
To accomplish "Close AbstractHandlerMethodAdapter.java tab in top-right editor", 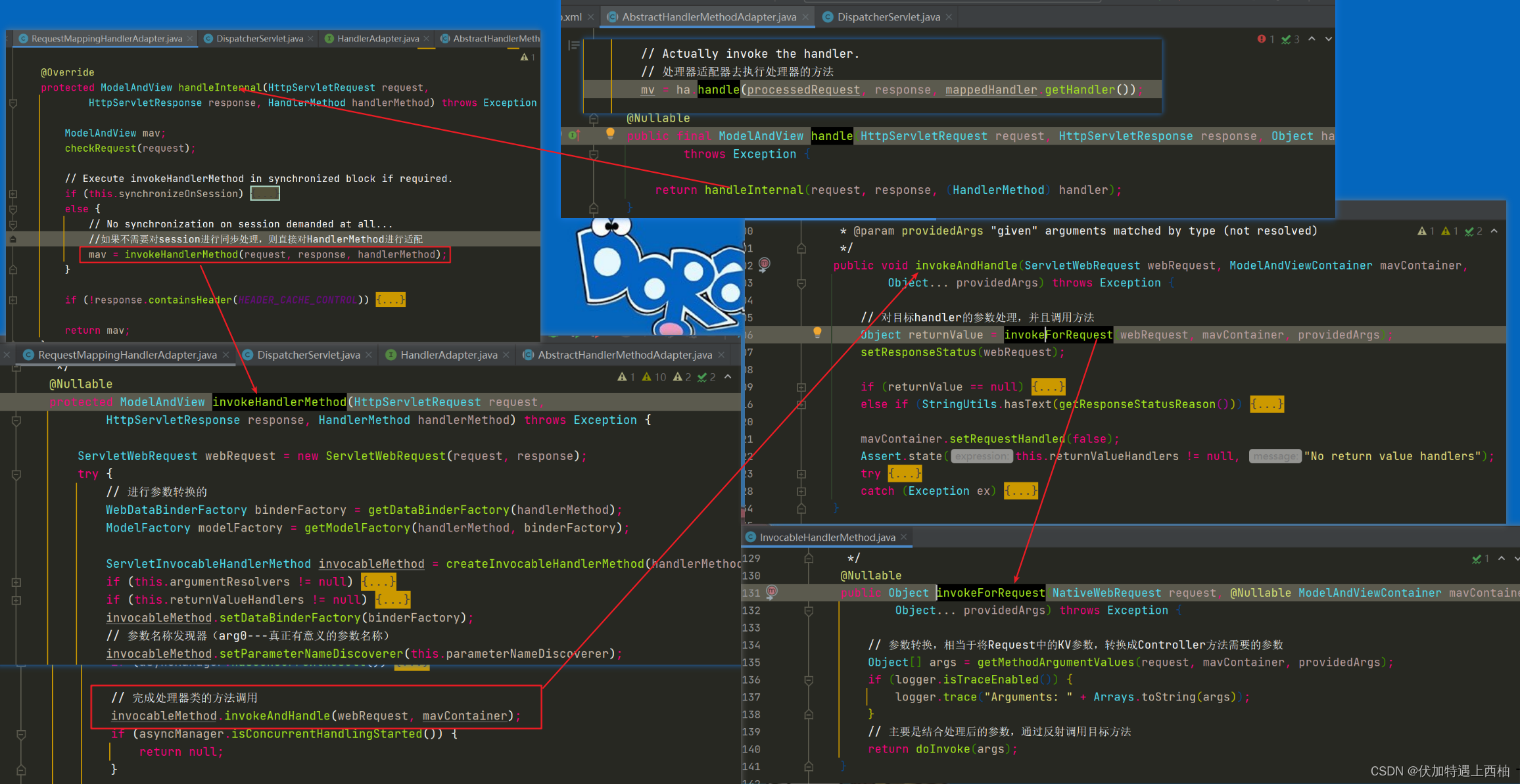I will [805, 17].
